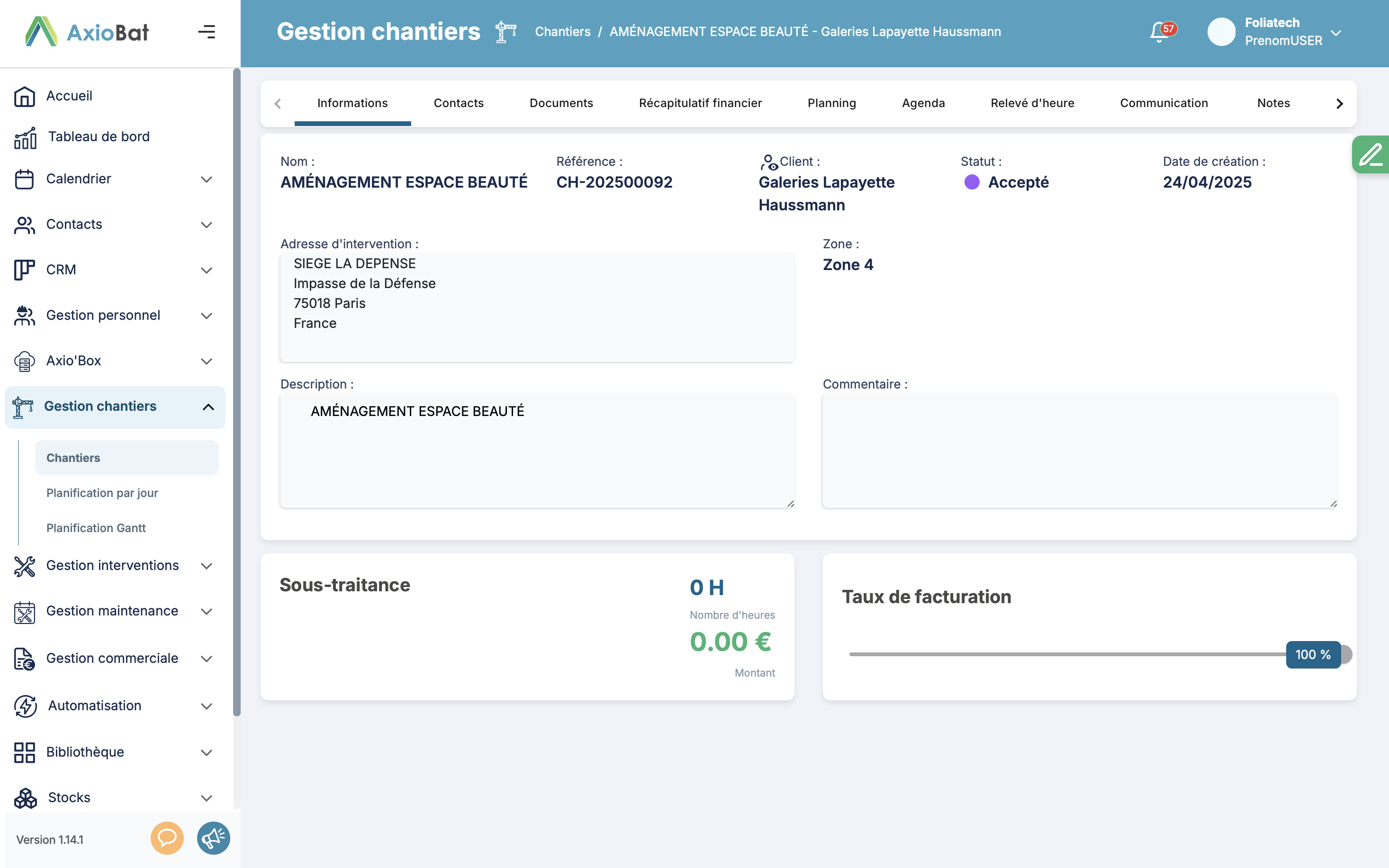
Task: Click the notification bell icon
Action: 1159,32
